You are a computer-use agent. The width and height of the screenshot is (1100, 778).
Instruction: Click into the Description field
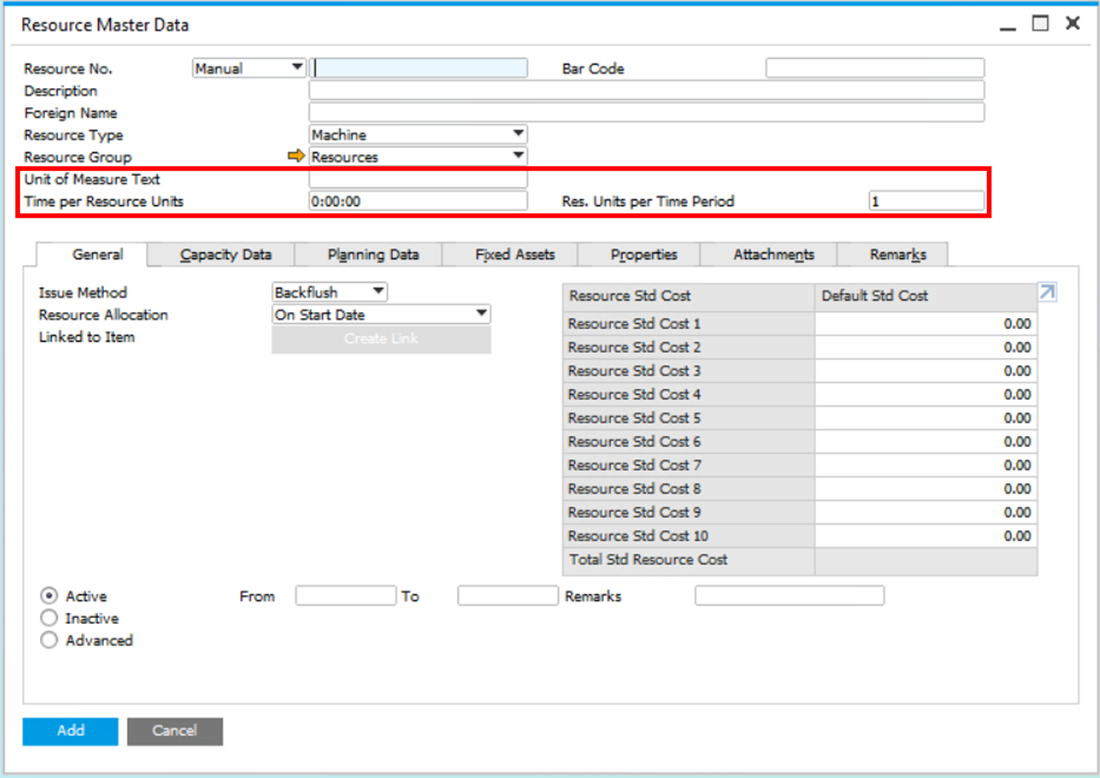click(646, 90)
